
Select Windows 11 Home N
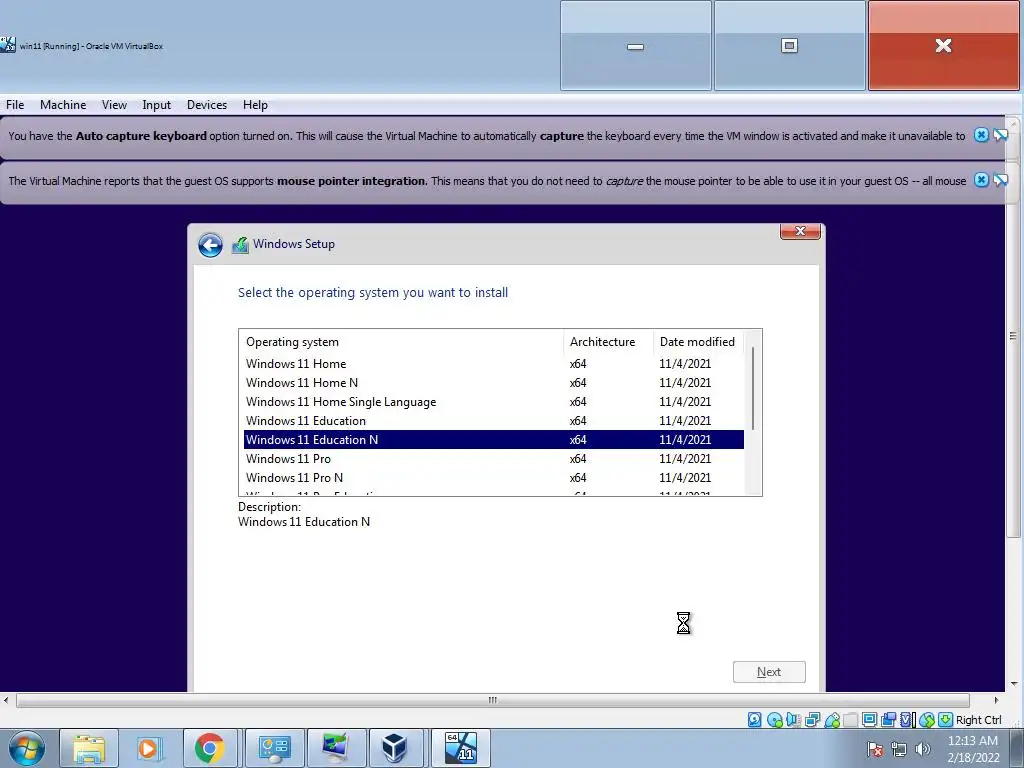[x=494, y=383]
